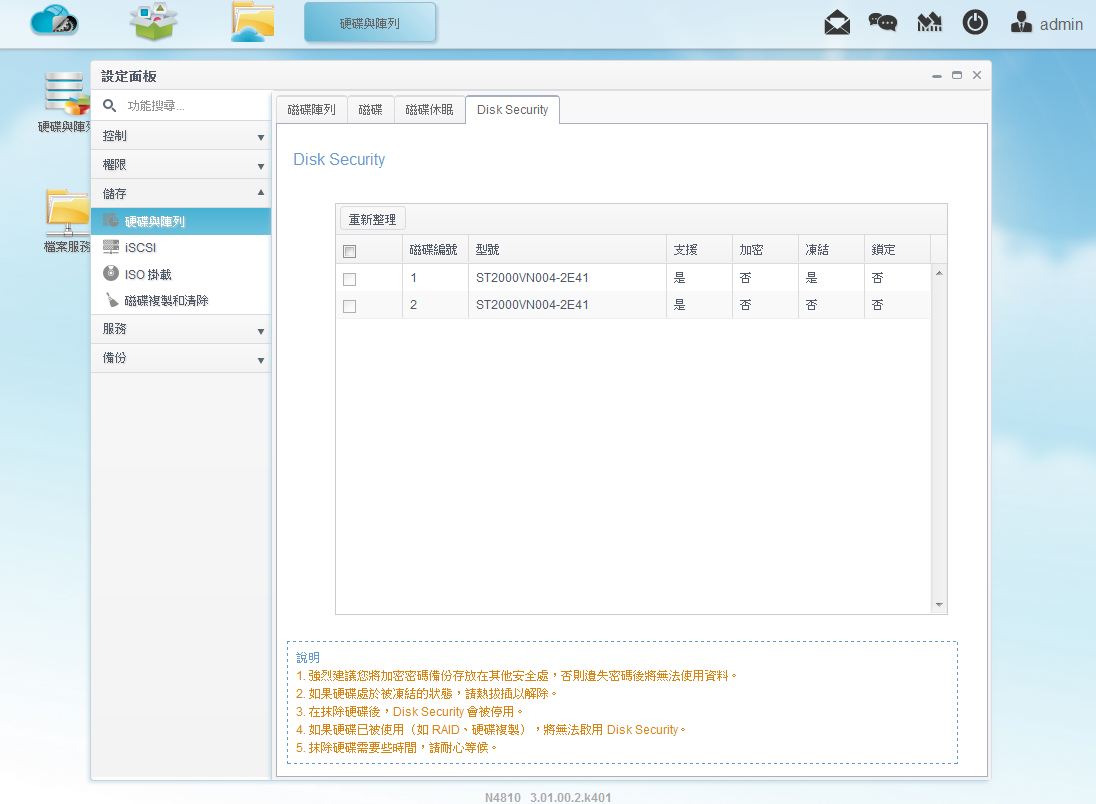Close the 設定面板 window
Screen dimensions: 1096x804
click(x=977, y=75)
